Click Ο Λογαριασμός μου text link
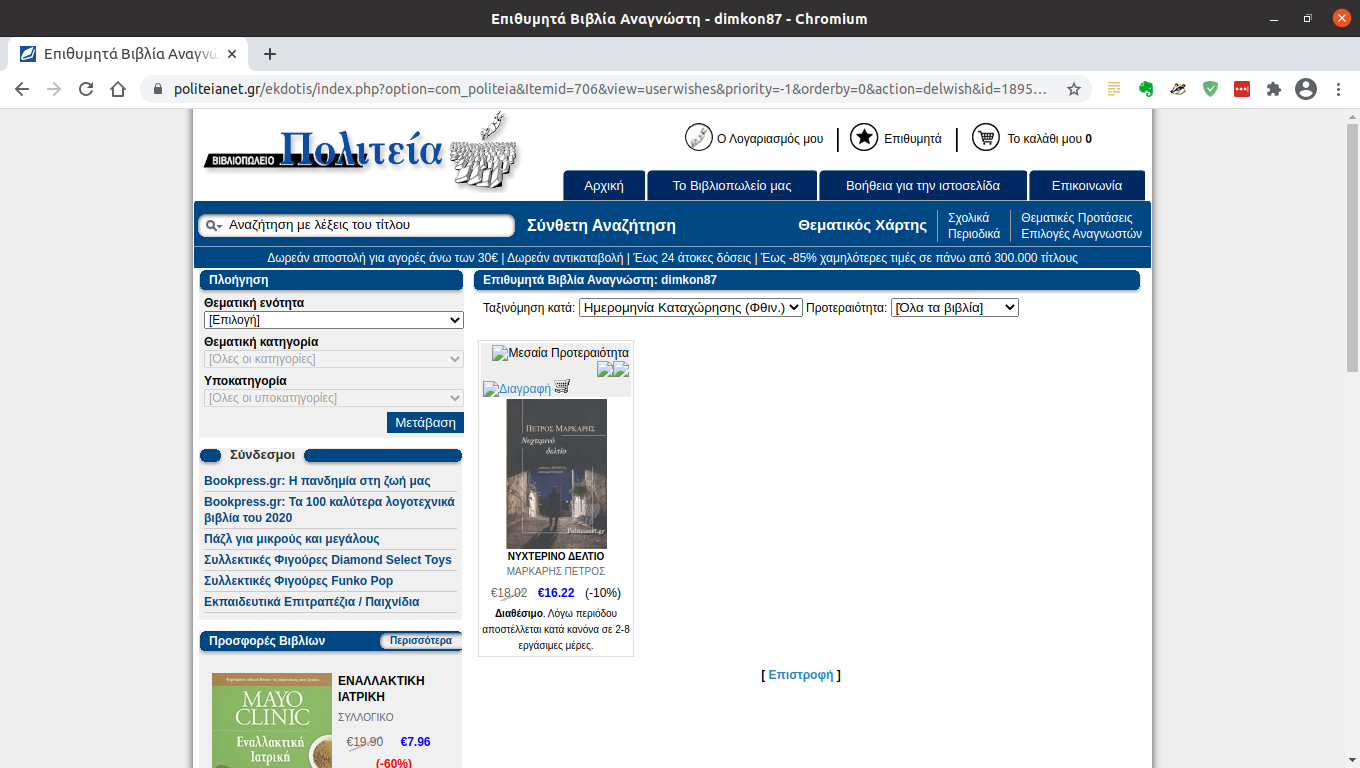The image size is (1360, 768). (x=770, y=139)
